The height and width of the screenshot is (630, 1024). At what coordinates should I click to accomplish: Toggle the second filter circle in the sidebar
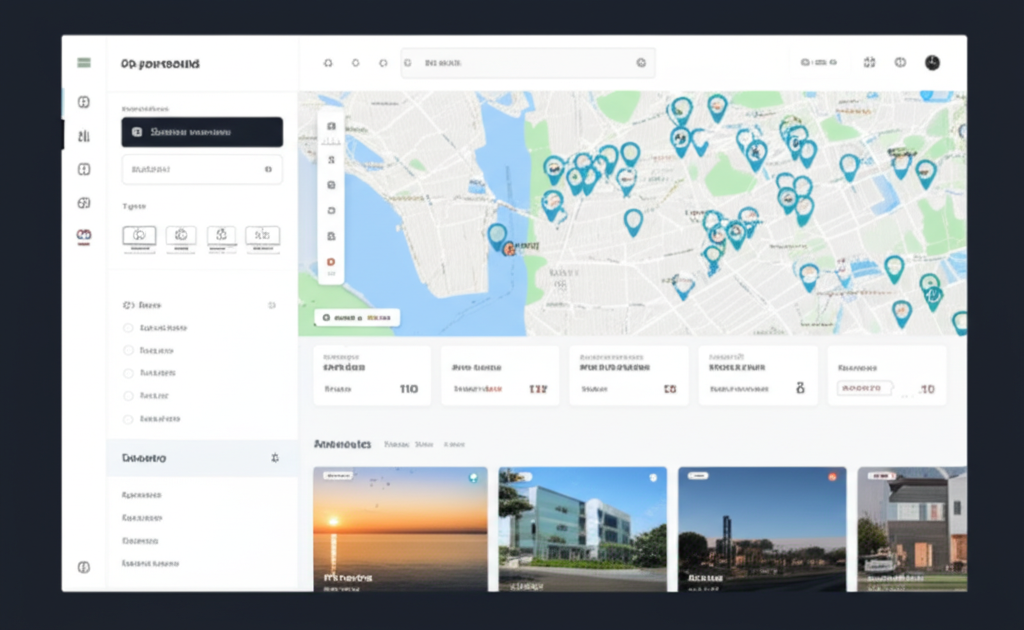(x=130, y=350)
